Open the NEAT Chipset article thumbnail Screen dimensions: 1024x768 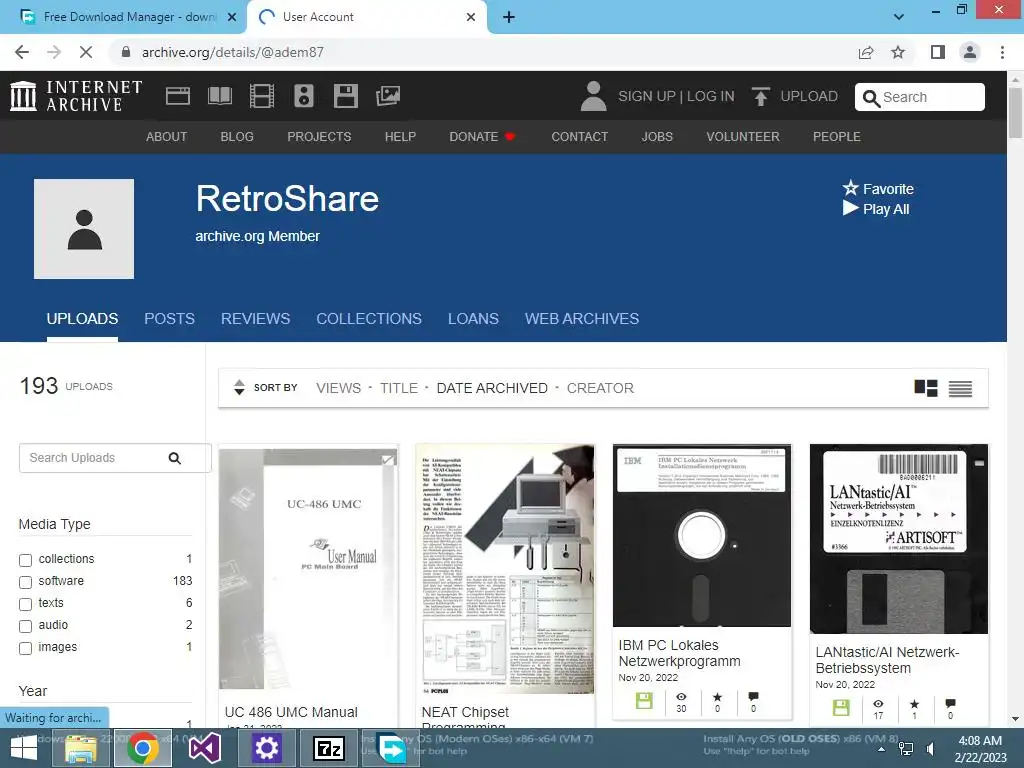point(505,569)
